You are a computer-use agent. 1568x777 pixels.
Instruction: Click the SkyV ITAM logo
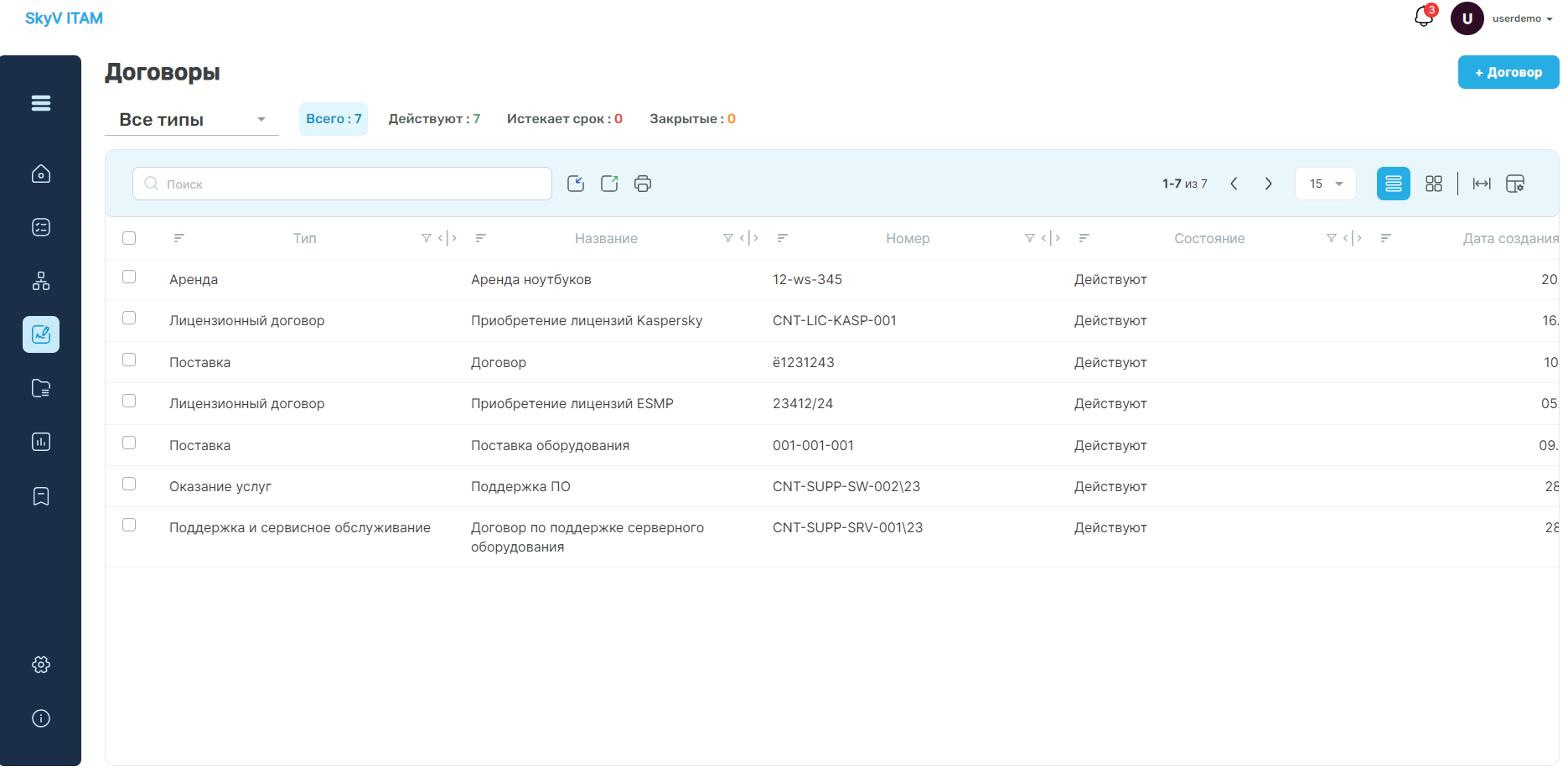coord(64,18)
